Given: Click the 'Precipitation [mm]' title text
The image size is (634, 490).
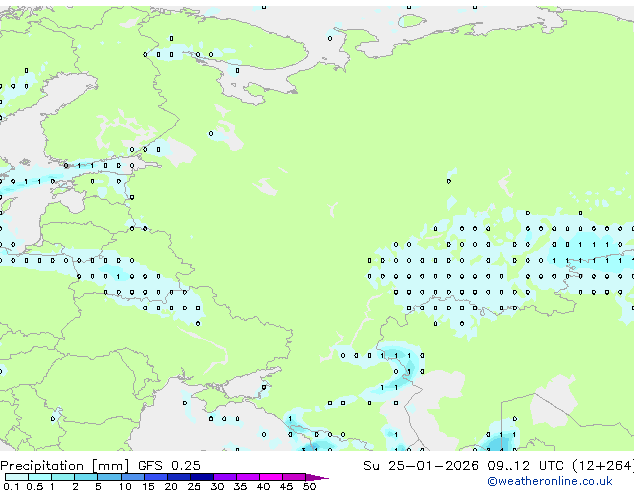Looking at the screenshot, I should coord(65,466).
